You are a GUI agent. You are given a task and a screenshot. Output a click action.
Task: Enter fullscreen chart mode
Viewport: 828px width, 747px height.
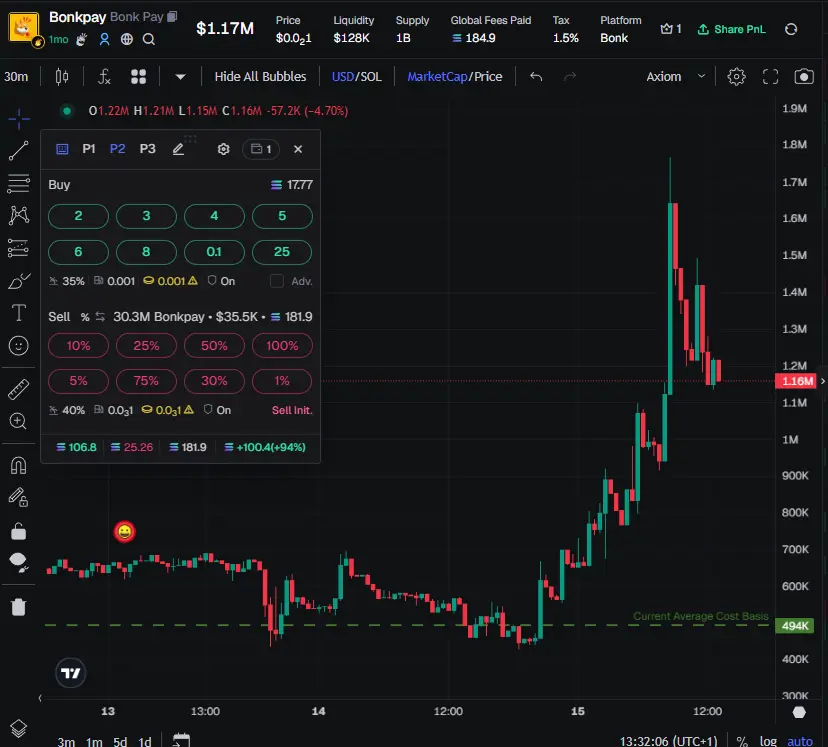tap(770, 77)
